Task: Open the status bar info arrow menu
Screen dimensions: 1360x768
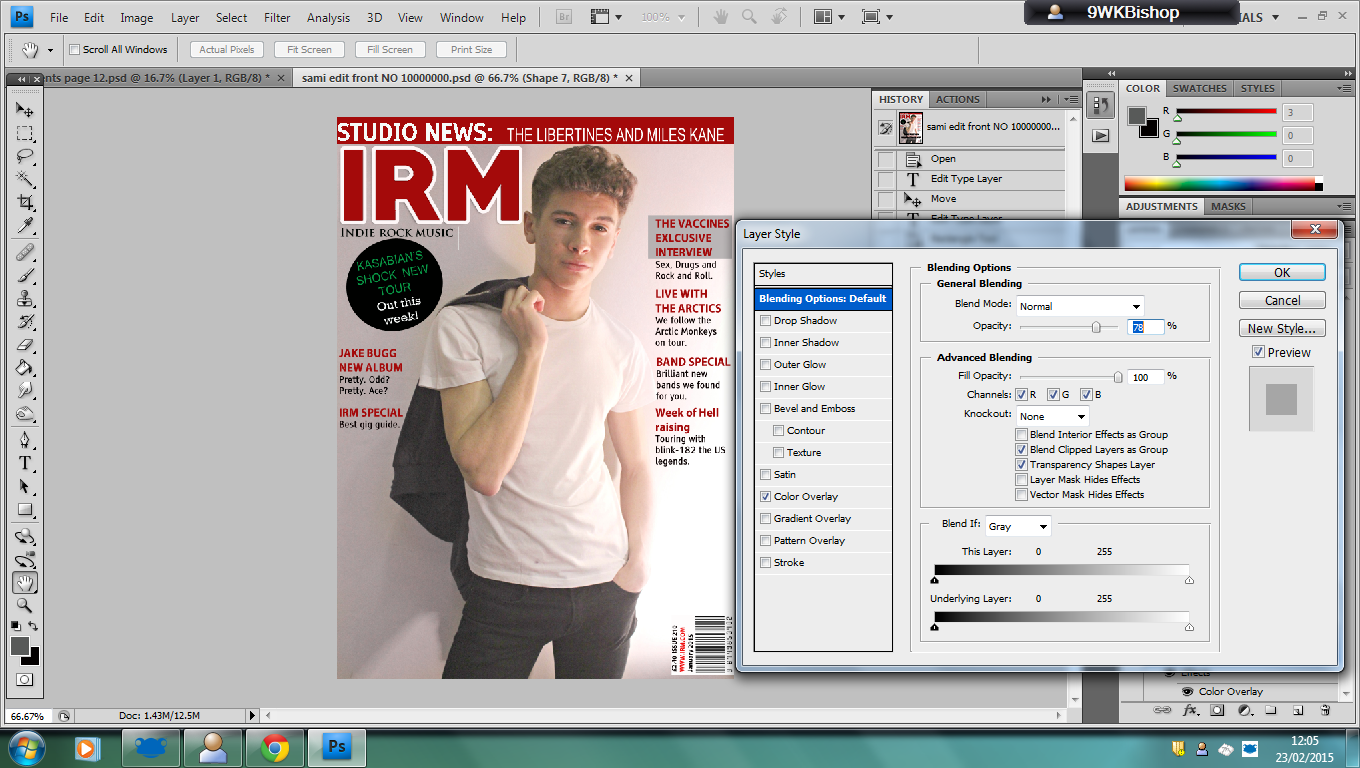Action: [252, 715]
